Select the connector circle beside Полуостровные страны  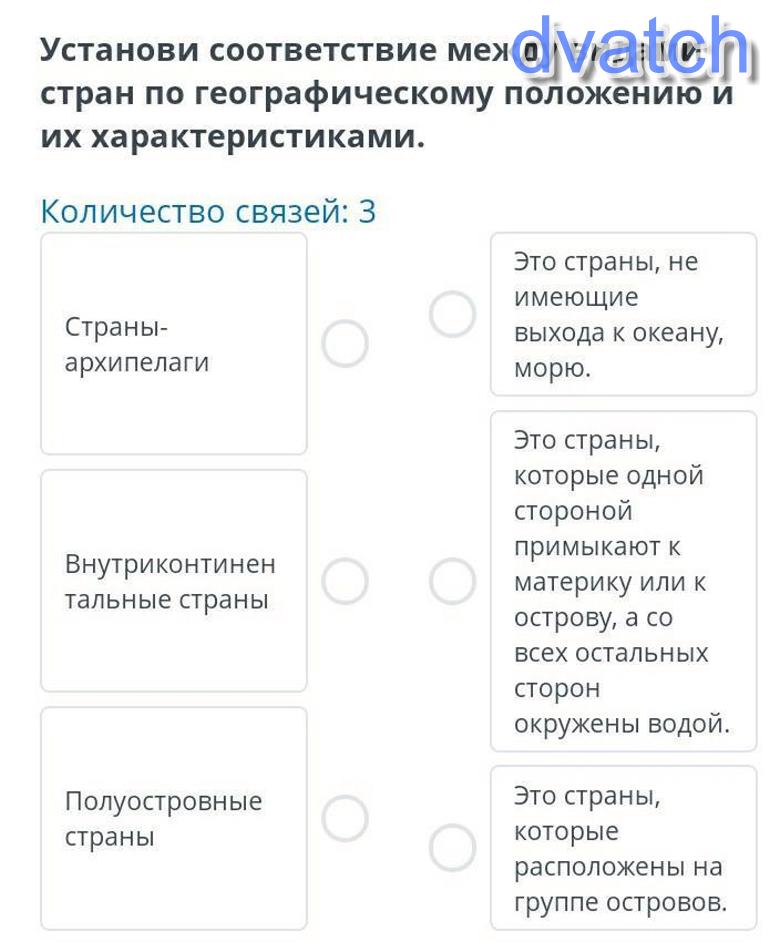pyautogui.click(x=345, y=818)
